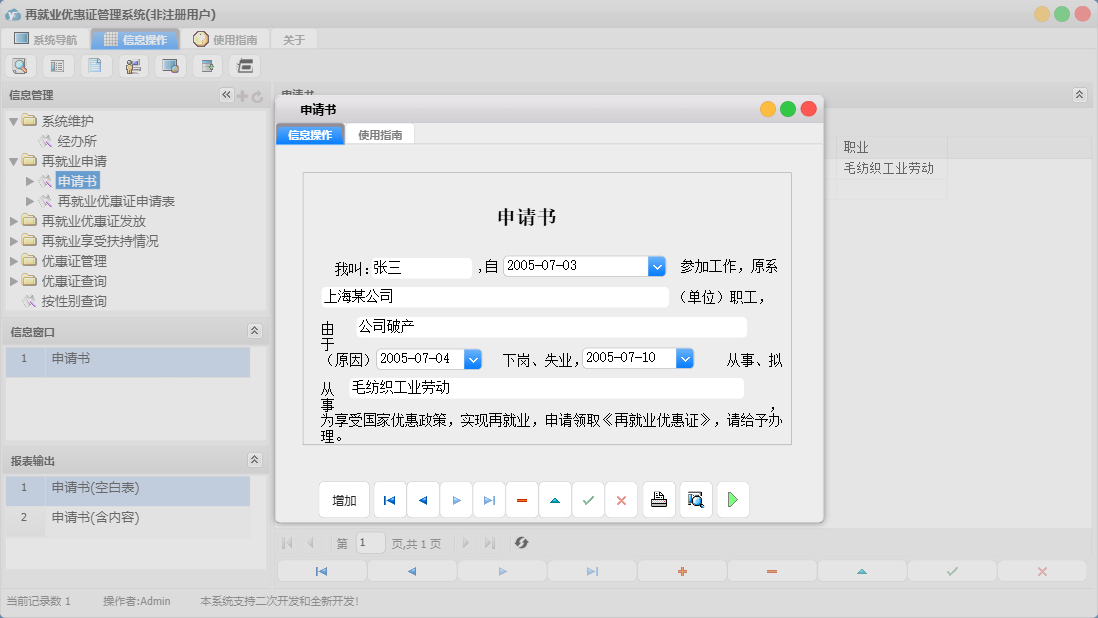Collapse the 信息窗口 panel
The width and height of the screenshot is (1098, 618).
click(x=255, y=330)
